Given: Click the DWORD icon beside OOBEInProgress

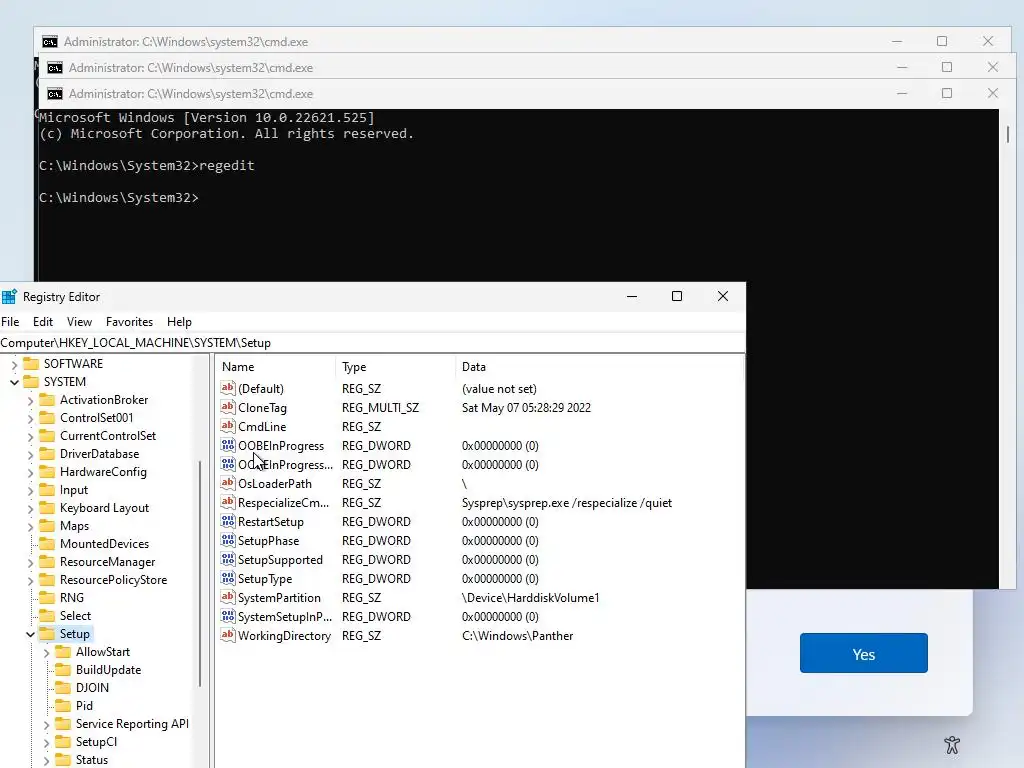Looking at the screenshot, I should [x=228, y=445].
